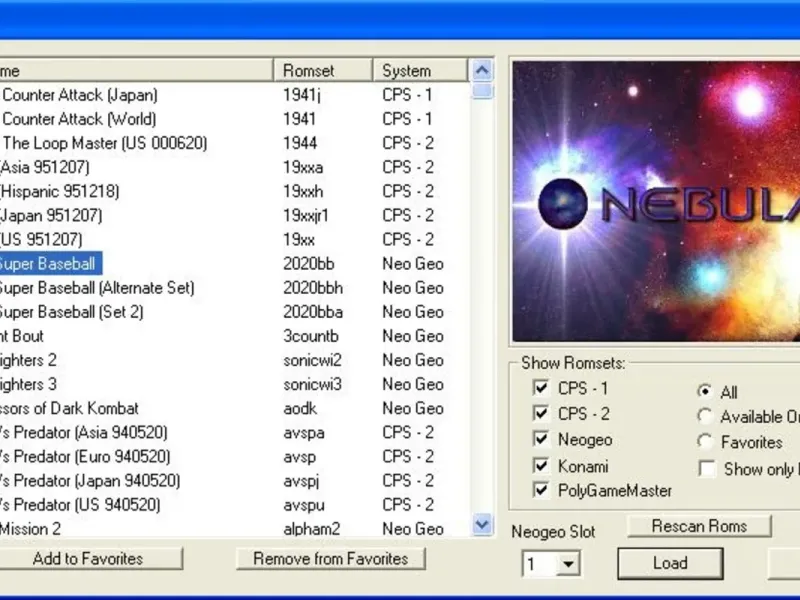The width and height of the screenshot is (800, 600).
Task: Toggle the PolyGameMaster checkbox
Action: click(541, 490)
